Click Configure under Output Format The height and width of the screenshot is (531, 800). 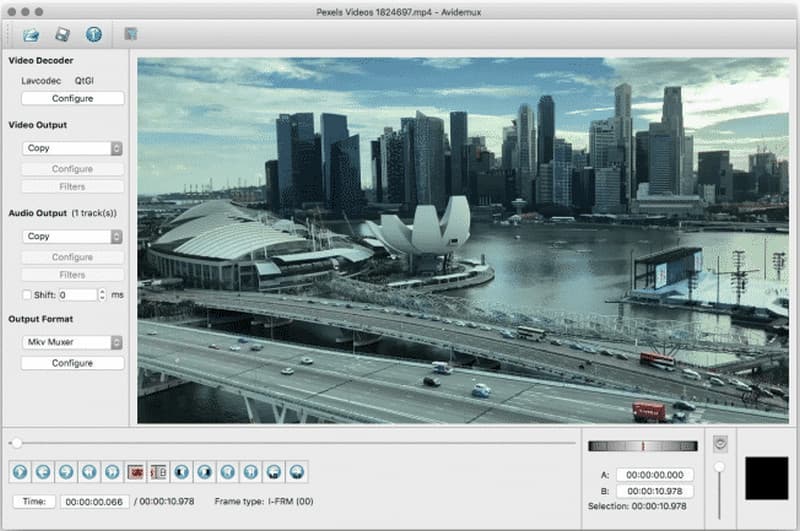point(72,363)
